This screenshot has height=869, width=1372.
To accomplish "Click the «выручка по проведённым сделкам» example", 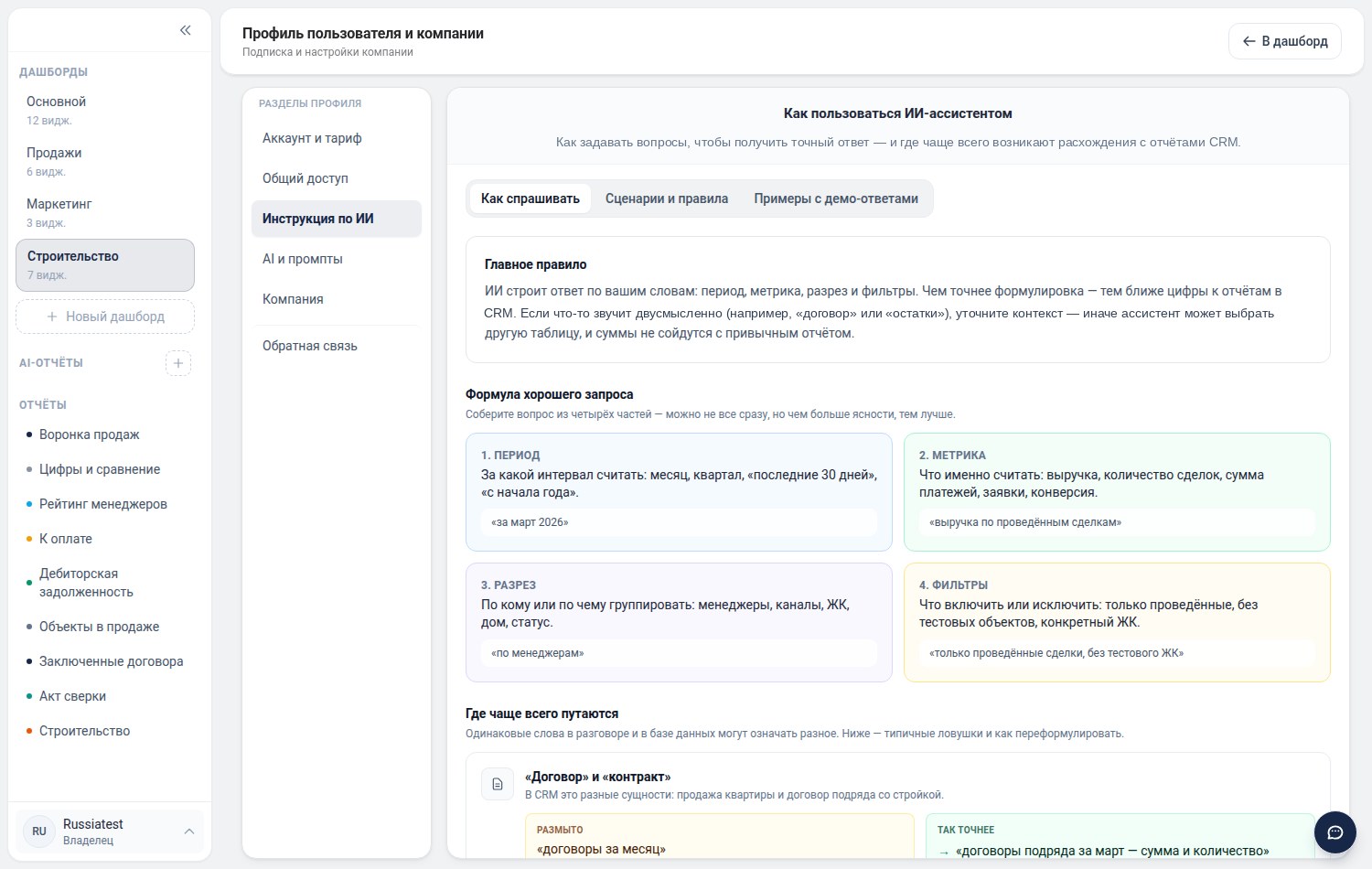I will click(1117, 522).
